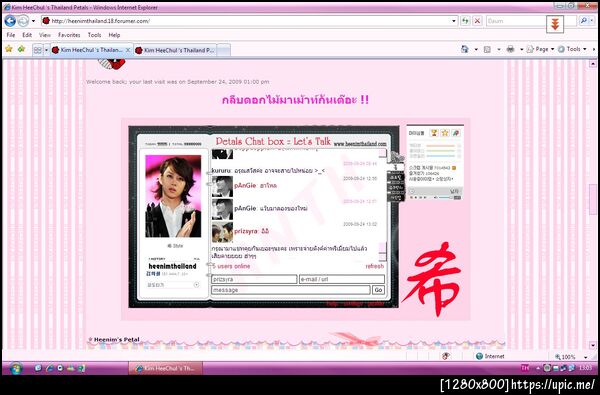
Task: Click the third icon in music widget header
Action: (455, 133)
